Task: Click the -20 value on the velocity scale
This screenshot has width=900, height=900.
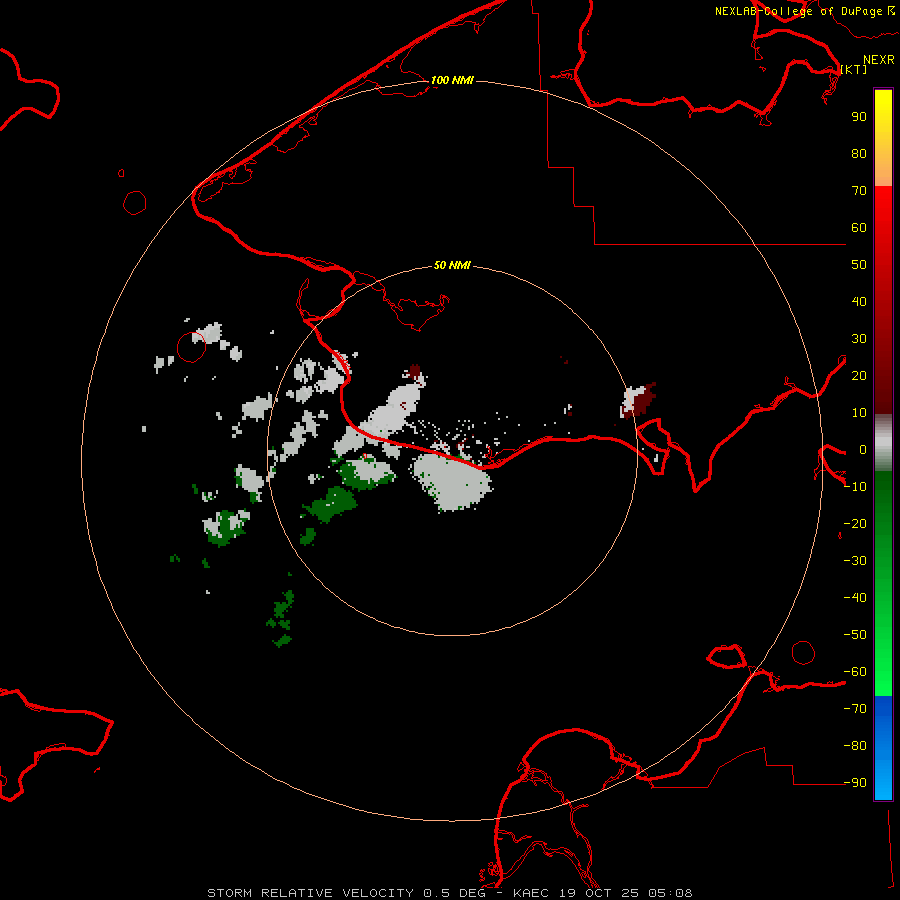Action: pos(855,523)
